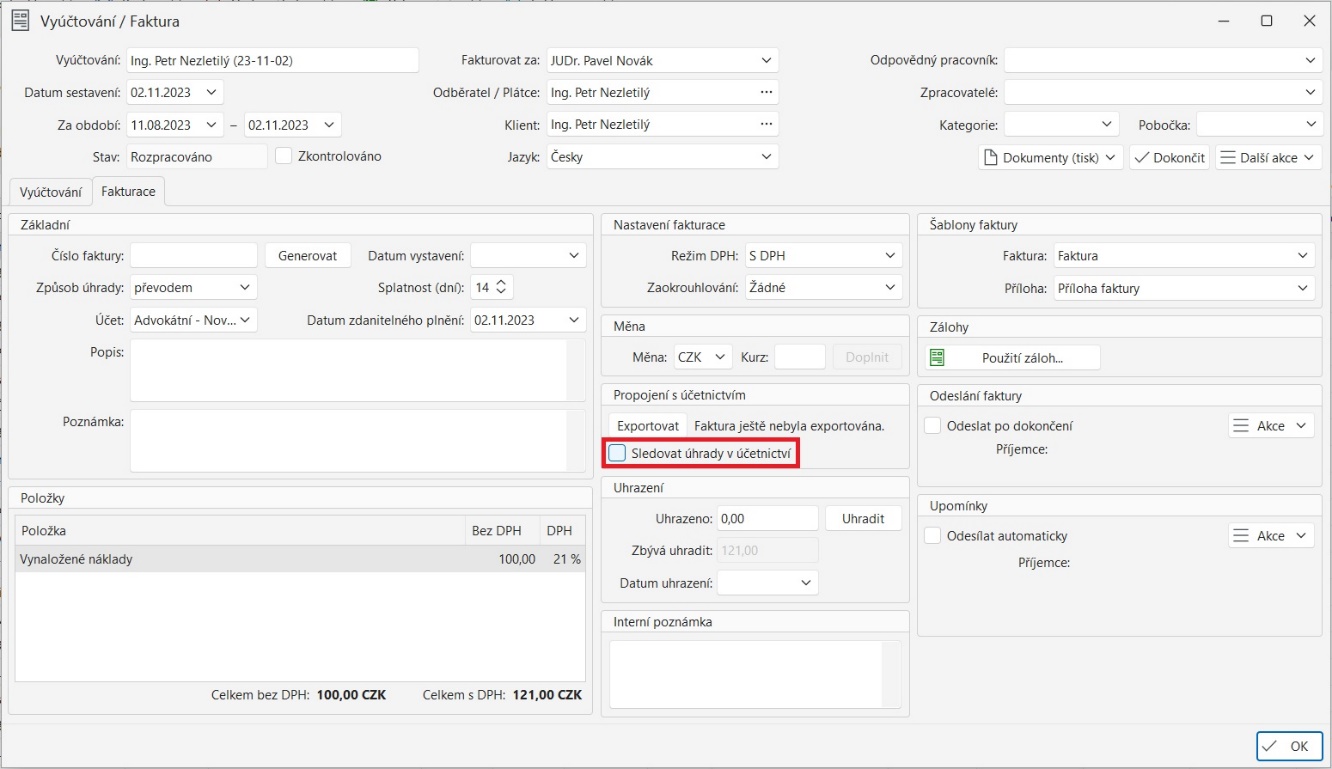Select the Fakturace tab
This screenshot has height=769, width=1332.
pos(127,190)
